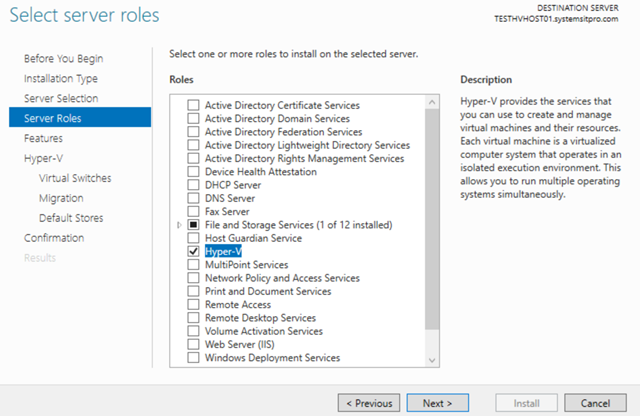Uncheck the Hyper-V role checkbox
This screenshot has height=416, width=640.
click(x=193, y=252)
